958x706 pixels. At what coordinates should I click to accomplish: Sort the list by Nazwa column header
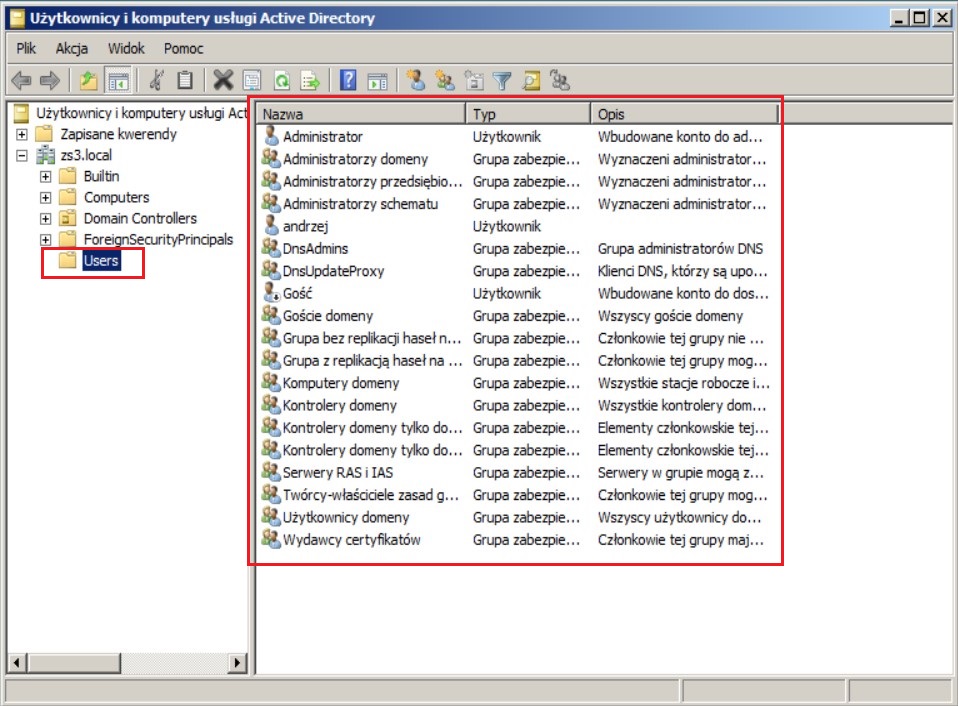360,114
